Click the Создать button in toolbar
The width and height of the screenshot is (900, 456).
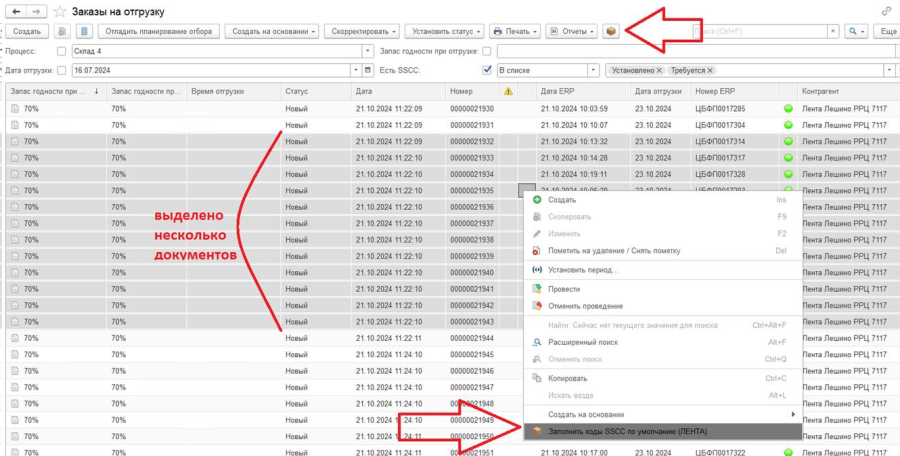pyautogui.click(x=26, y=32)
